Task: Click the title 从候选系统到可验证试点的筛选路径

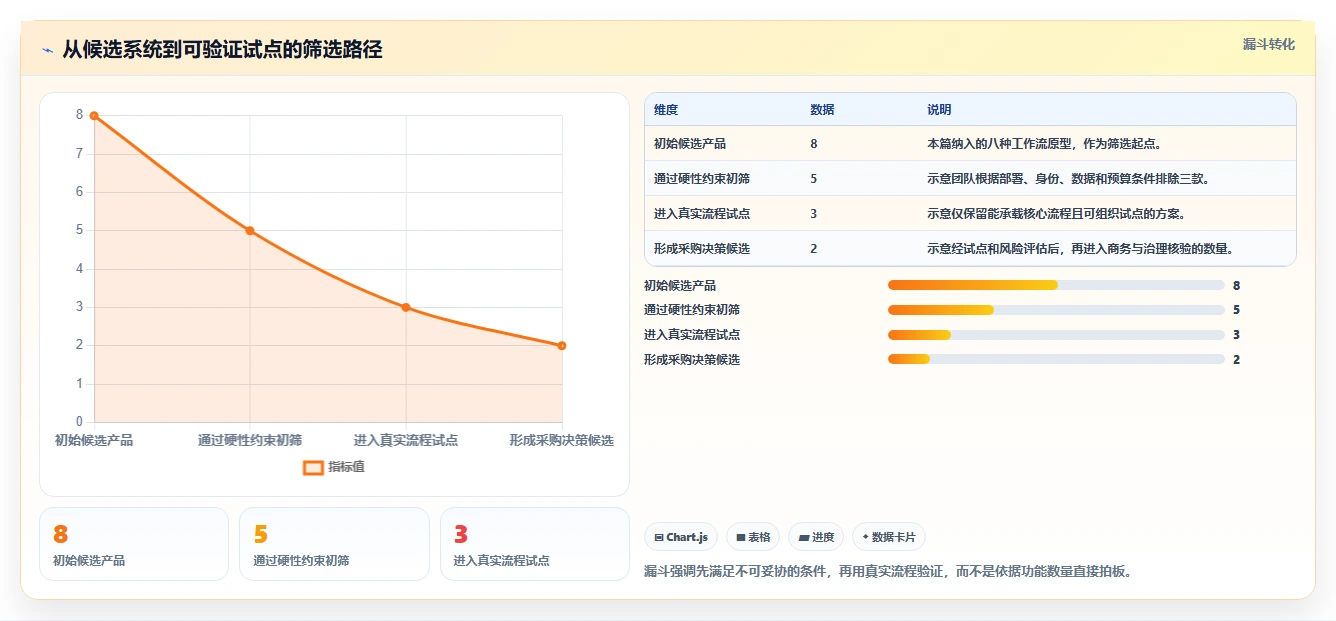Action: (222, 50)
